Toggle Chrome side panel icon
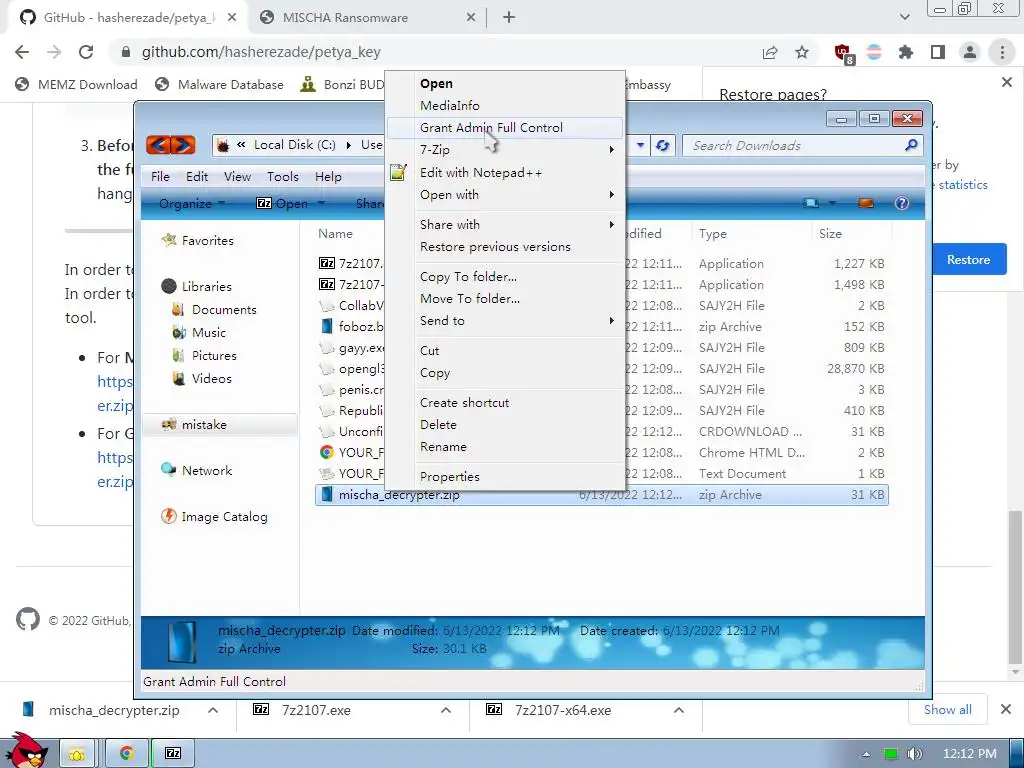This screenshot has width=1024, height=768. coord(938,52)
